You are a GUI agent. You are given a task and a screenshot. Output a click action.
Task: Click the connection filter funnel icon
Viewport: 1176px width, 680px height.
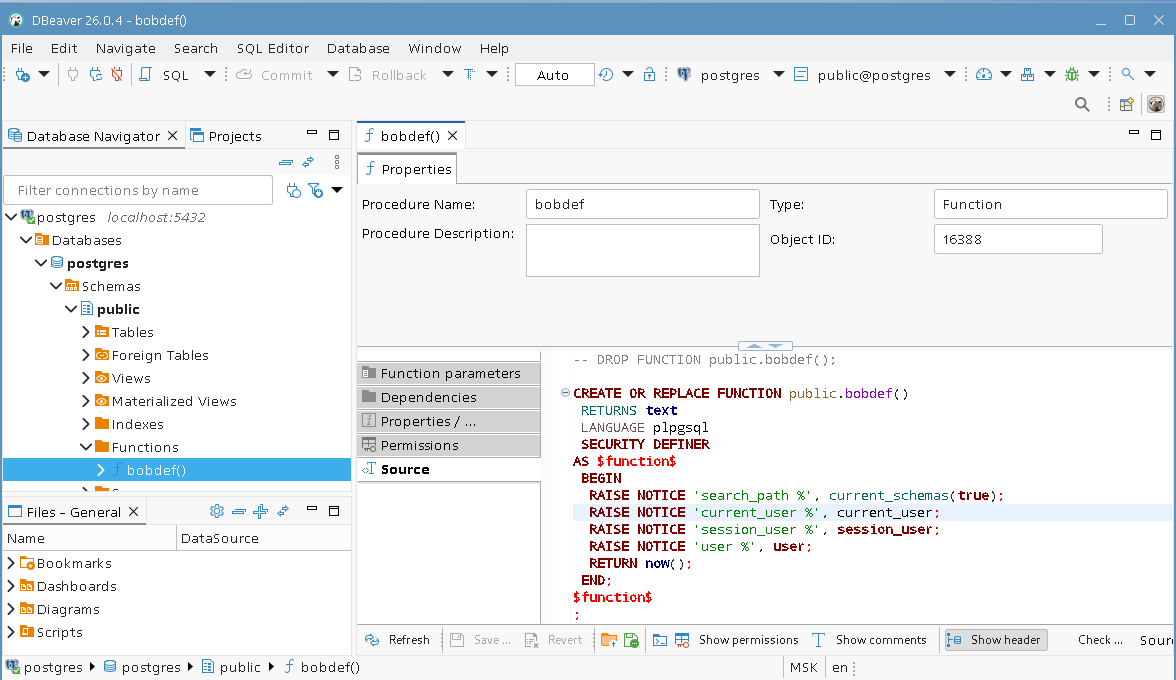[x=316, y=190]
